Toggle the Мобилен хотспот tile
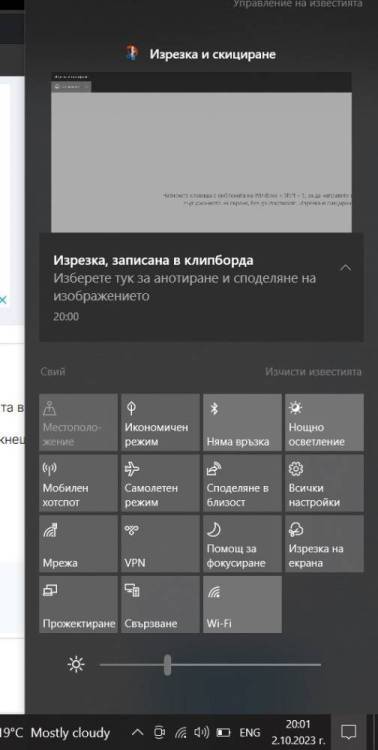 pyautogui.click(x=78, y=483)
